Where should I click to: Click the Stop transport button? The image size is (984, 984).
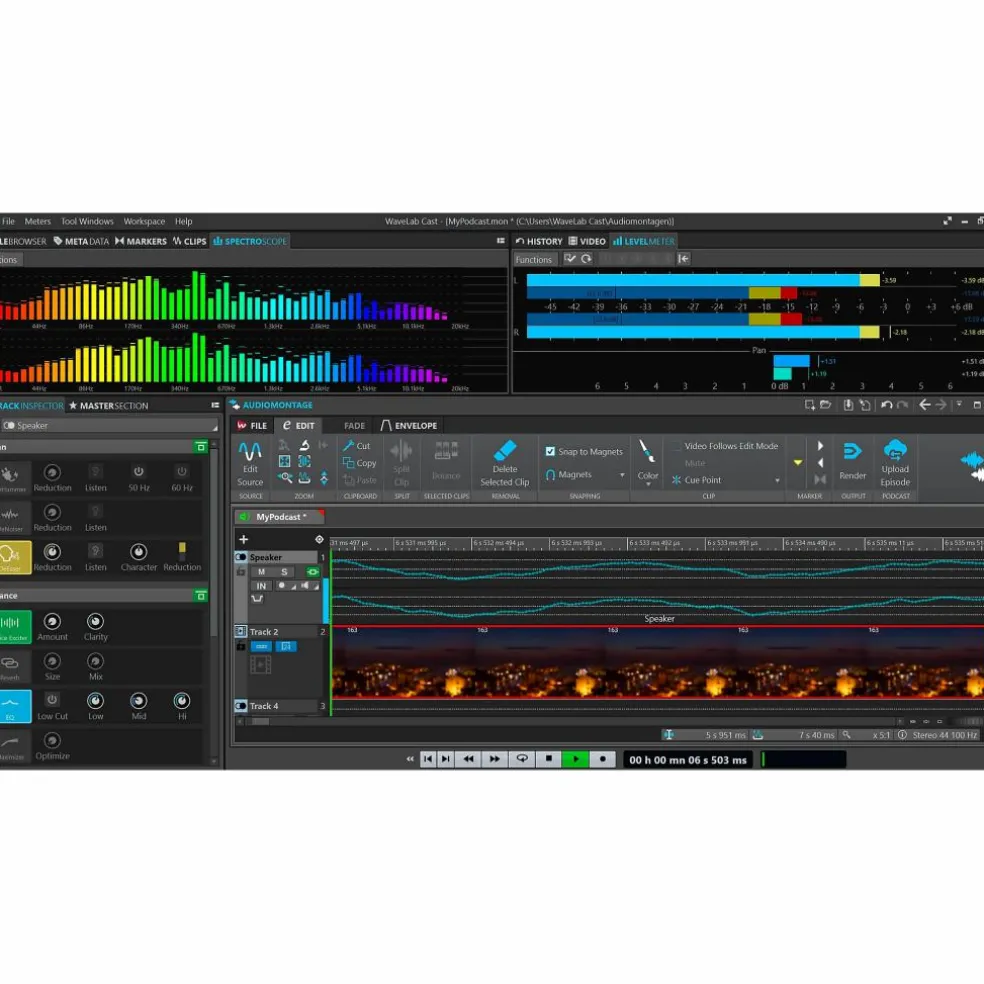click(x=549, y=759)
